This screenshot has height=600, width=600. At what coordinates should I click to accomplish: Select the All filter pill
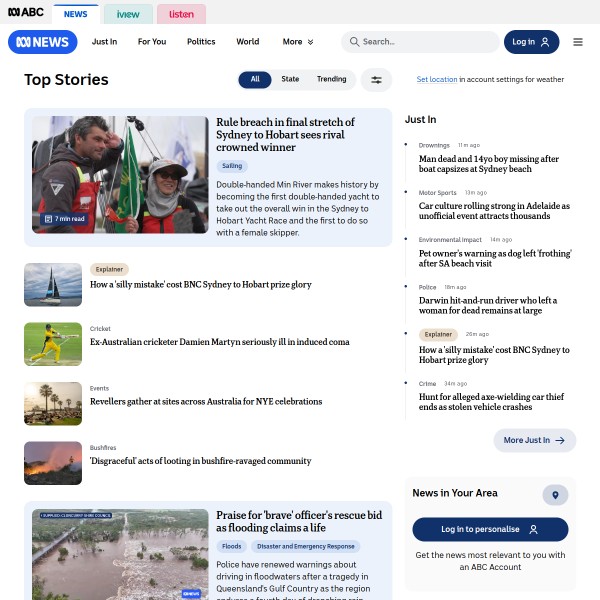point(255,80)
